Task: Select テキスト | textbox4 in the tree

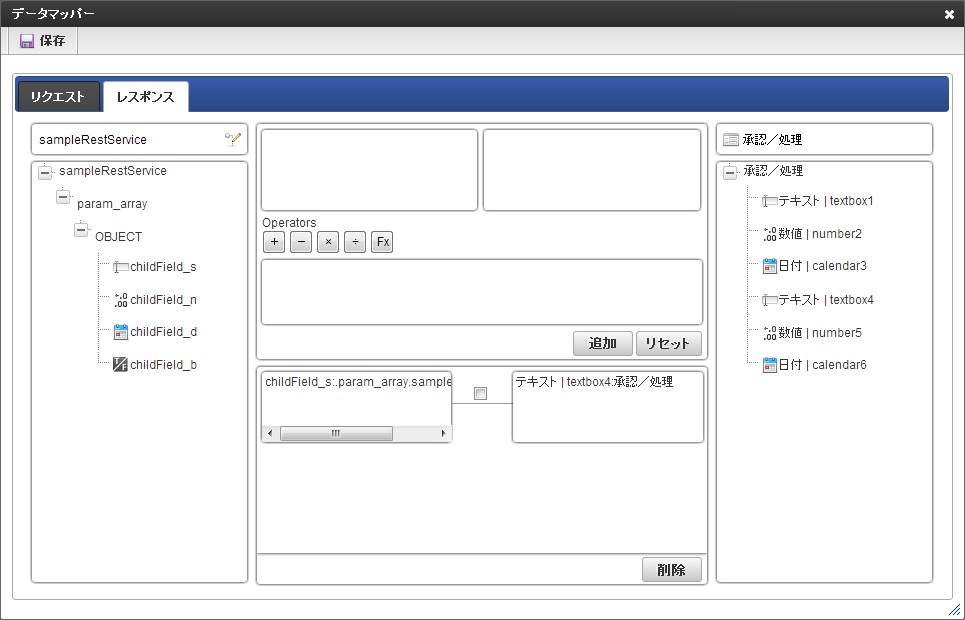Action: point(826,300)
